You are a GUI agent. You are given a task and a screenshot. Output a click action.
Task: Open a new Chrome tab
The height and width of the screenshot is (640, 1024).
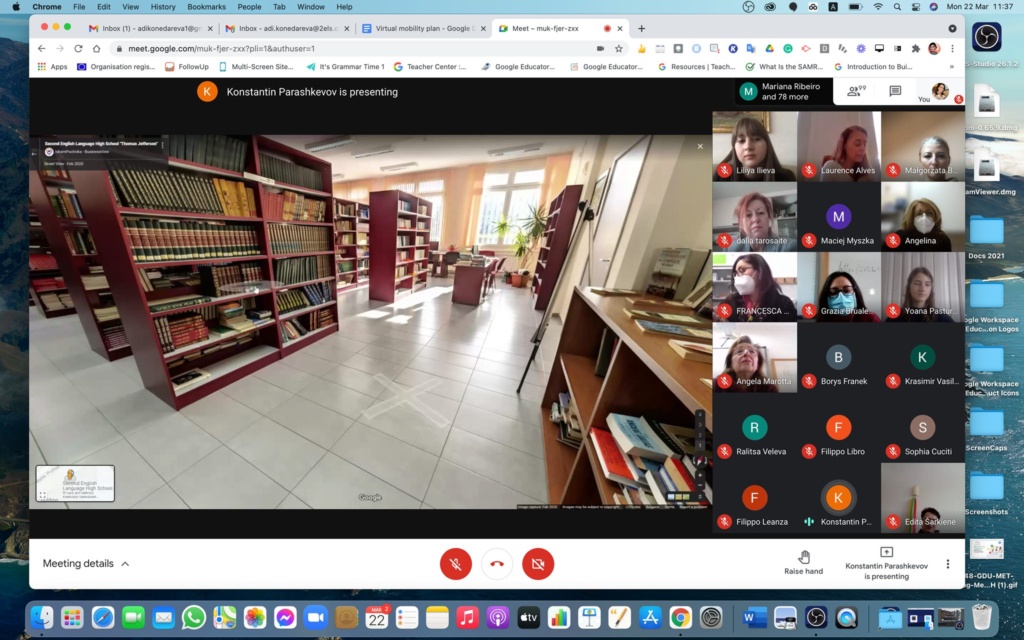point(641,28)
